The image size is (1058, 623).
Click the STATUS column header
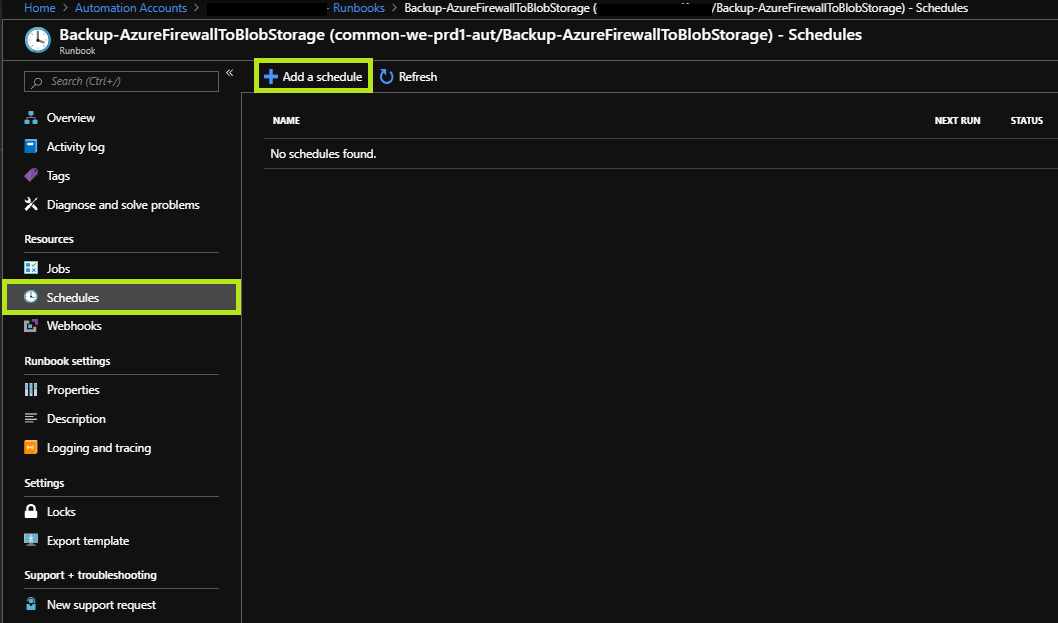pos(1027,120)
